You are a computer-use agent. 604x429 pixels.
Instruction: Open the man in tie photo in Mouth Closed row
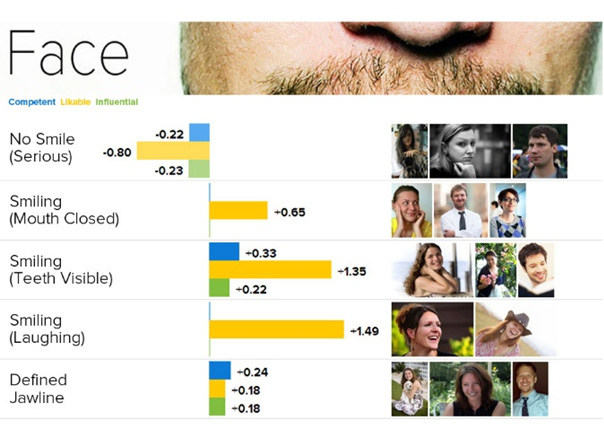(x=461, y=210)
